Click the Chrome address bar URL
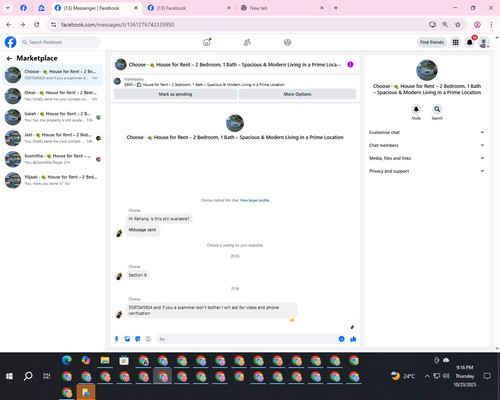This screenshot has height=400, width=500. [117, 25]
